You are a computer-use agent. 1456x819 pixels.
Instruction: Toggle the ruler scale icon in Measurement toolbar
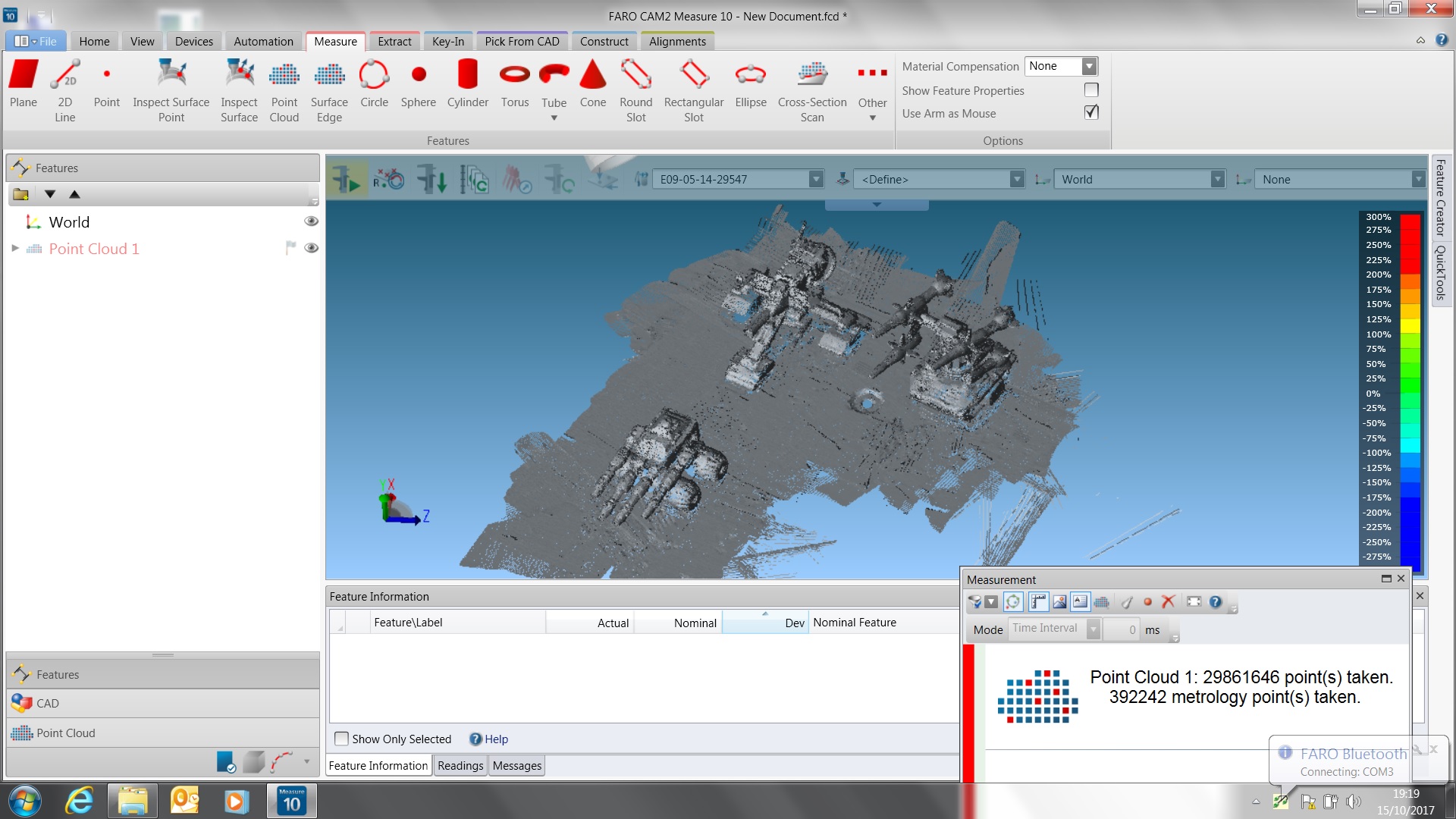point(1038,602)
